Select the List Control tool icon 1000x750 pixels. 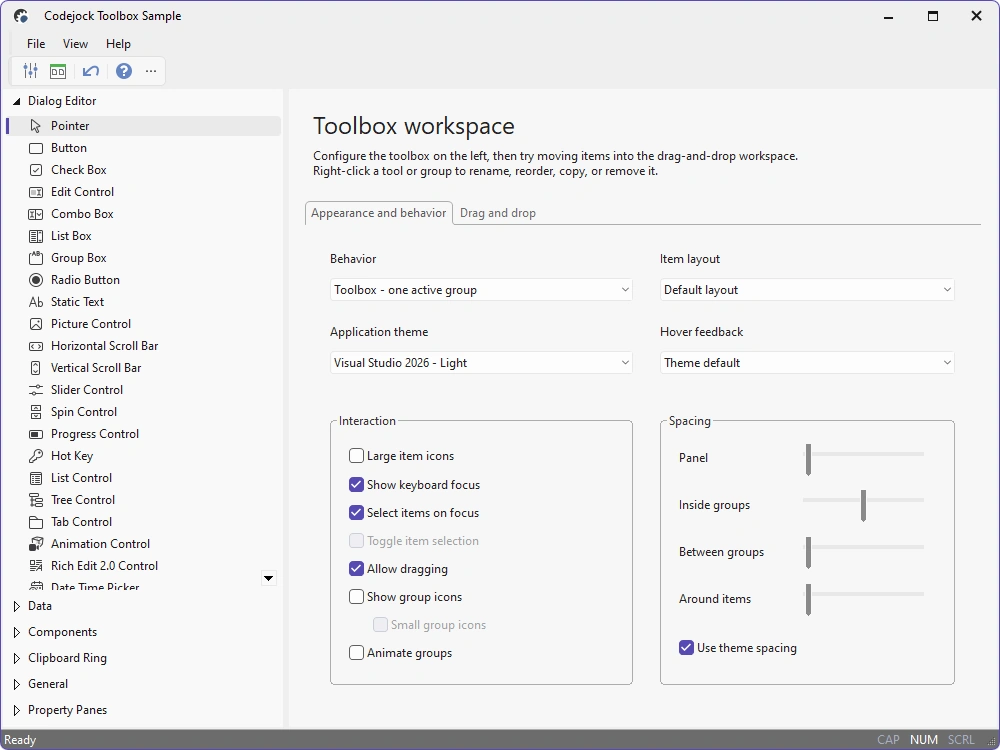pyautogui.click(x=36, y=478)
